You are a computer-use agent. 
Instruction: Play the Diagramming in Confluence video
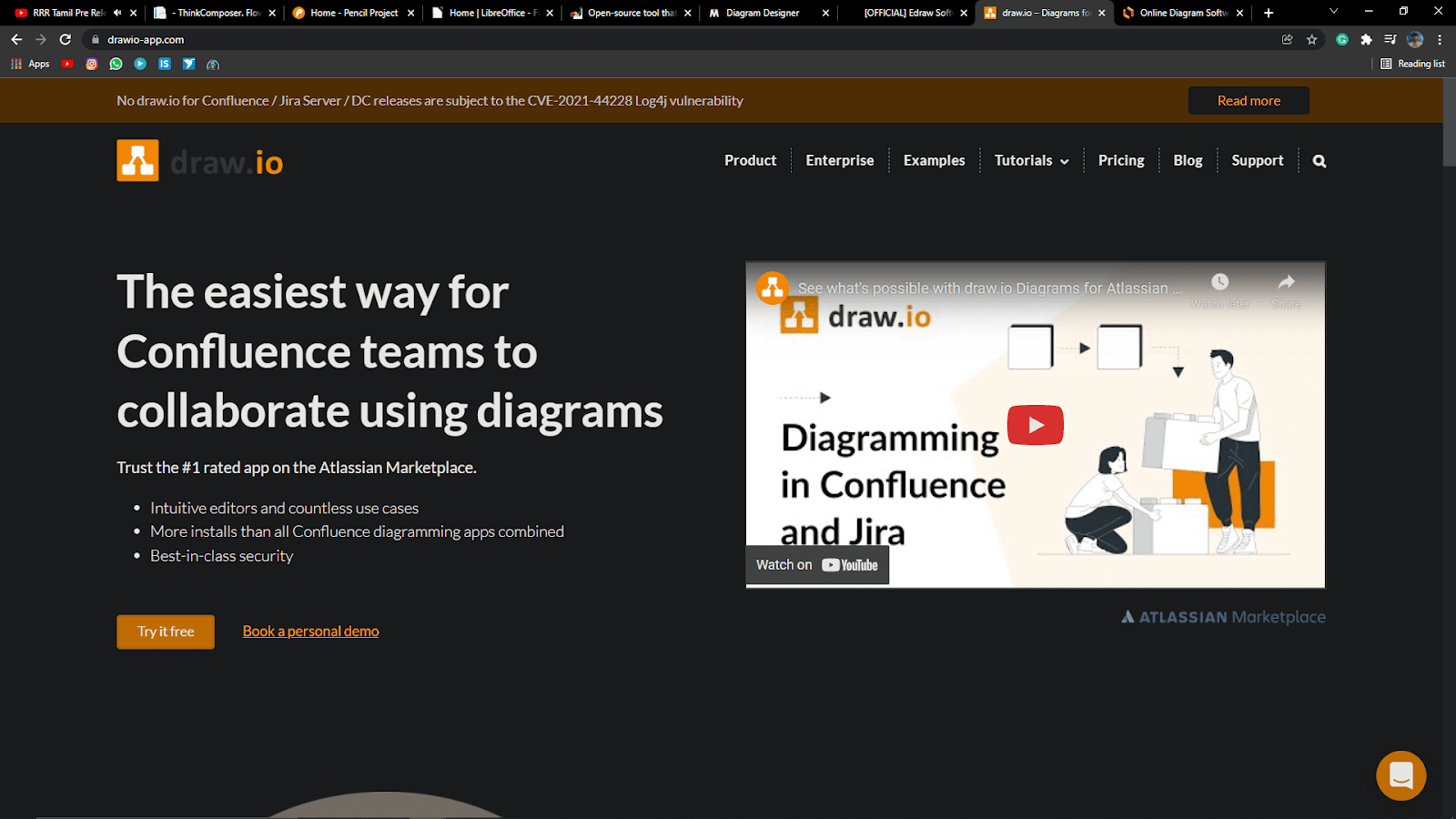pyautogui.click(x=1036, y=425)
